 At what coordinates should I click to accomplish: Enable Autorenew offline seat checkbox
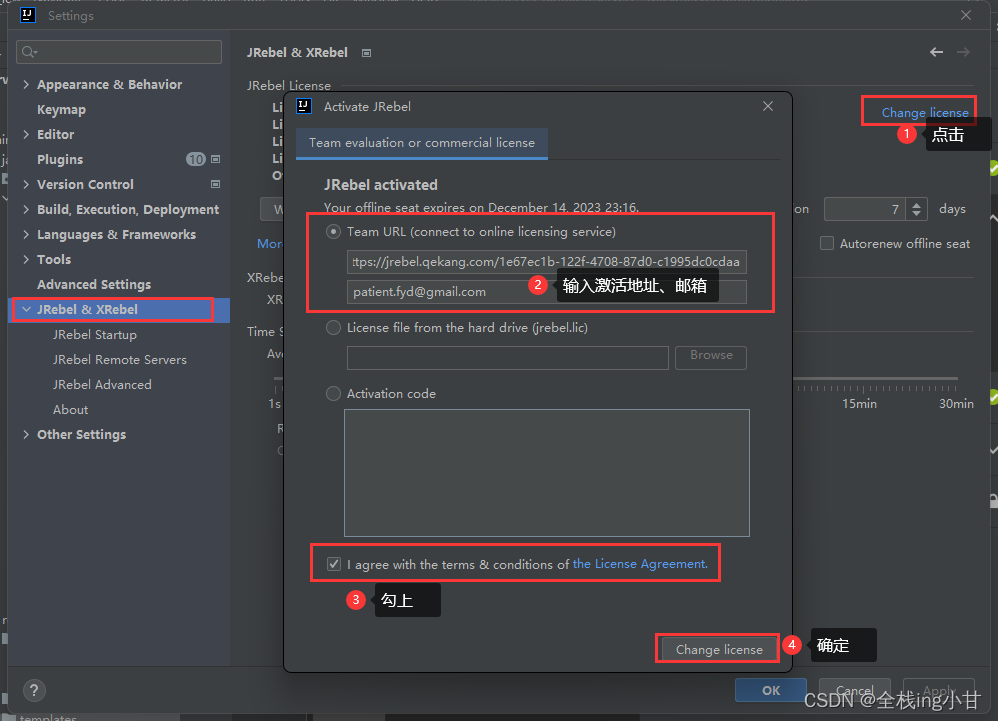pyautogui.click(x=827, y=243)
